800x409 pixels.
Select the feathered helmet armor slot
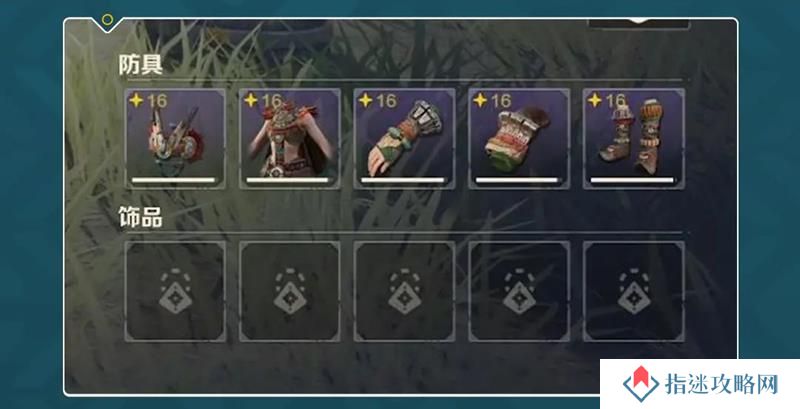pyautogui.click(x=175, y=139)
